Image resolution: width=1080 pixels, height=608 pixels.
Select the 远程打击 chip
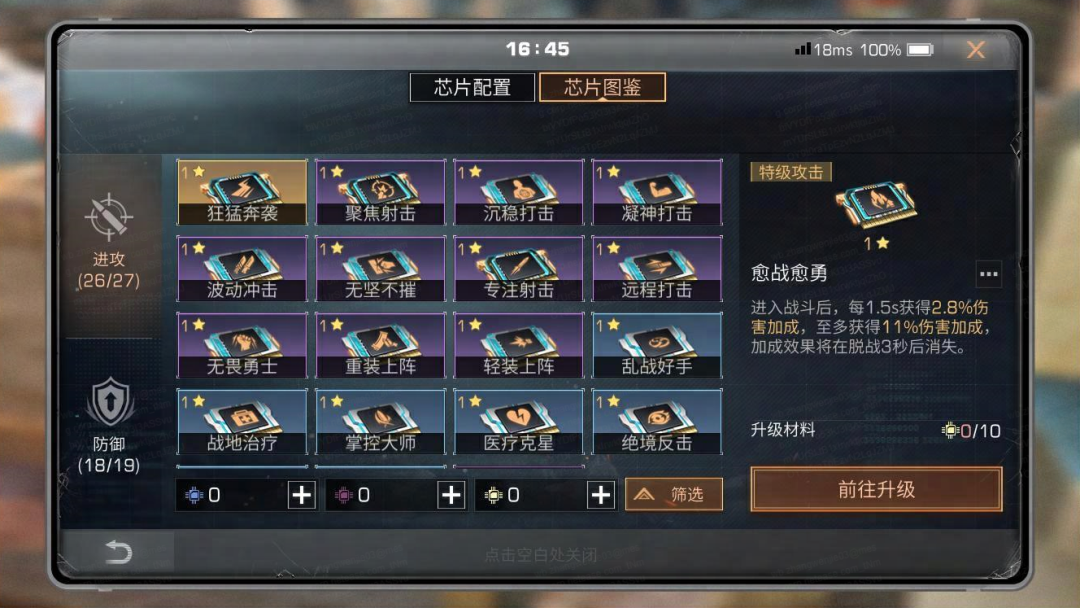click(657, 269)
